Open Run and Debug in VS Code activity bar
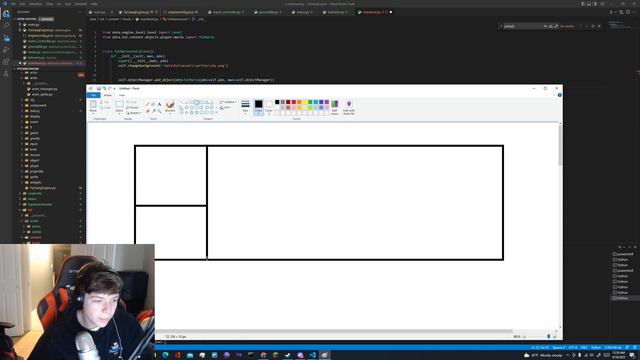 [6, 50]
